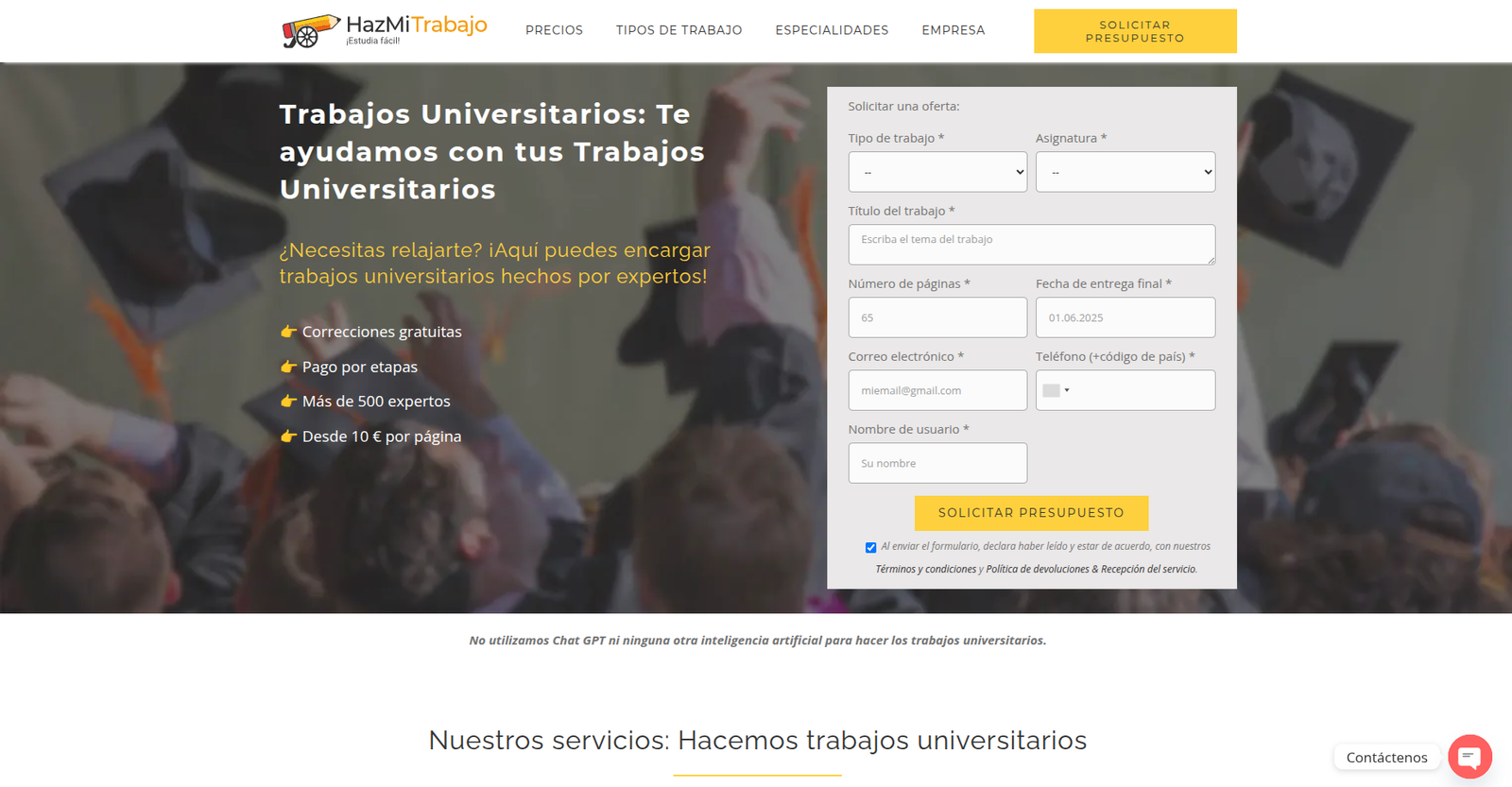Click the Pago por etapas text

tap(360, 367)
